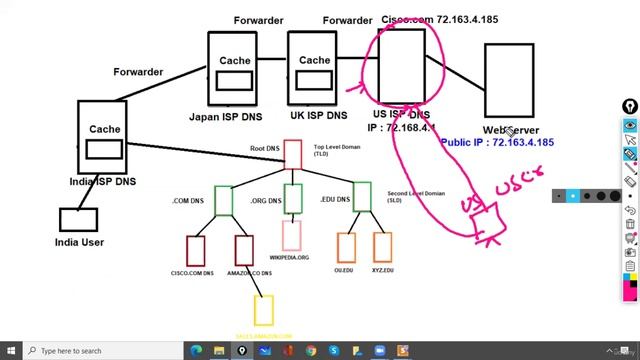Select the highlighted marker tool
640x360 pixels.
click(x=630, y=154)
